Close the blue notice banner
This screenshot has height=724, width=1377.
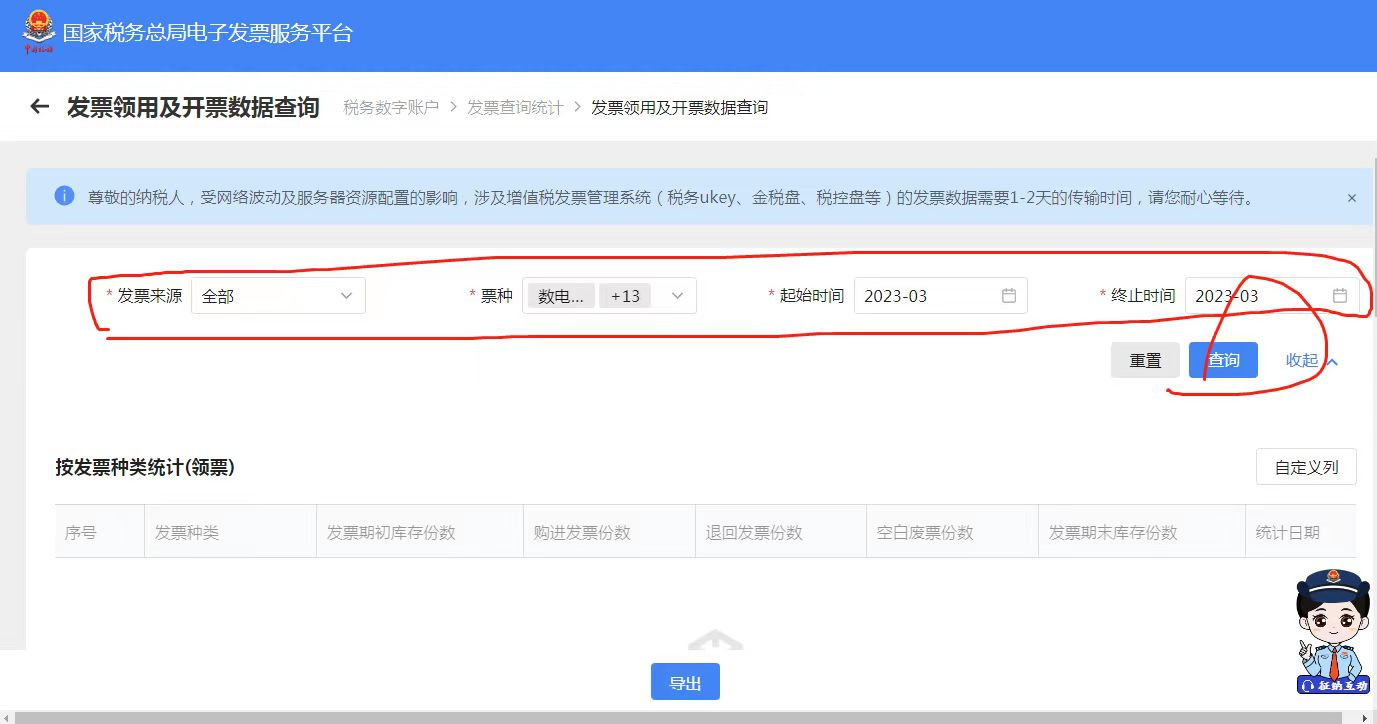[x=1352, y=198]
